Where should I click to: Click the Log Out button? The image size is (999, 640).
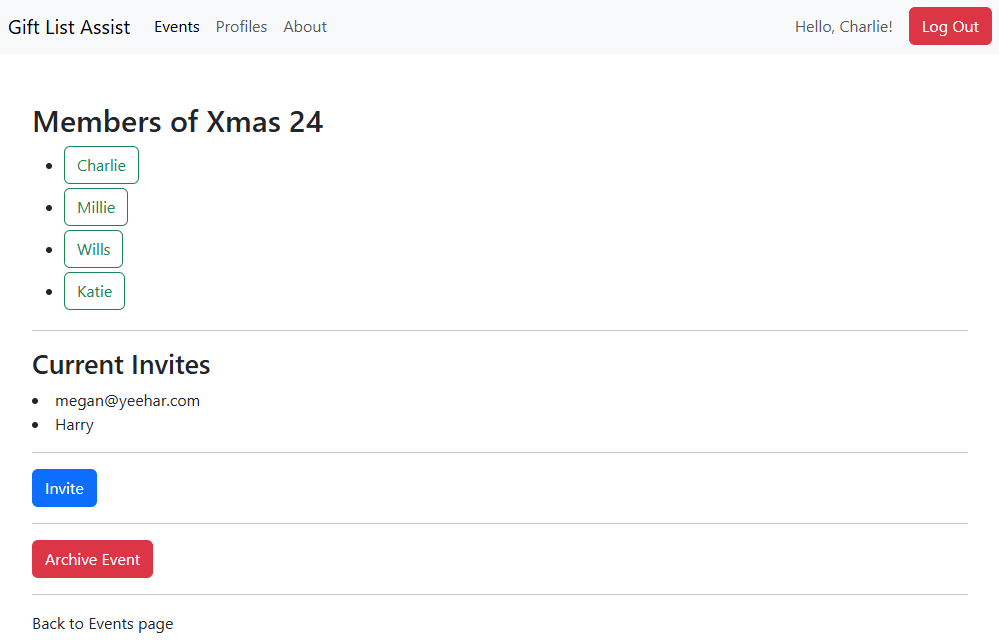coord(950,26)
